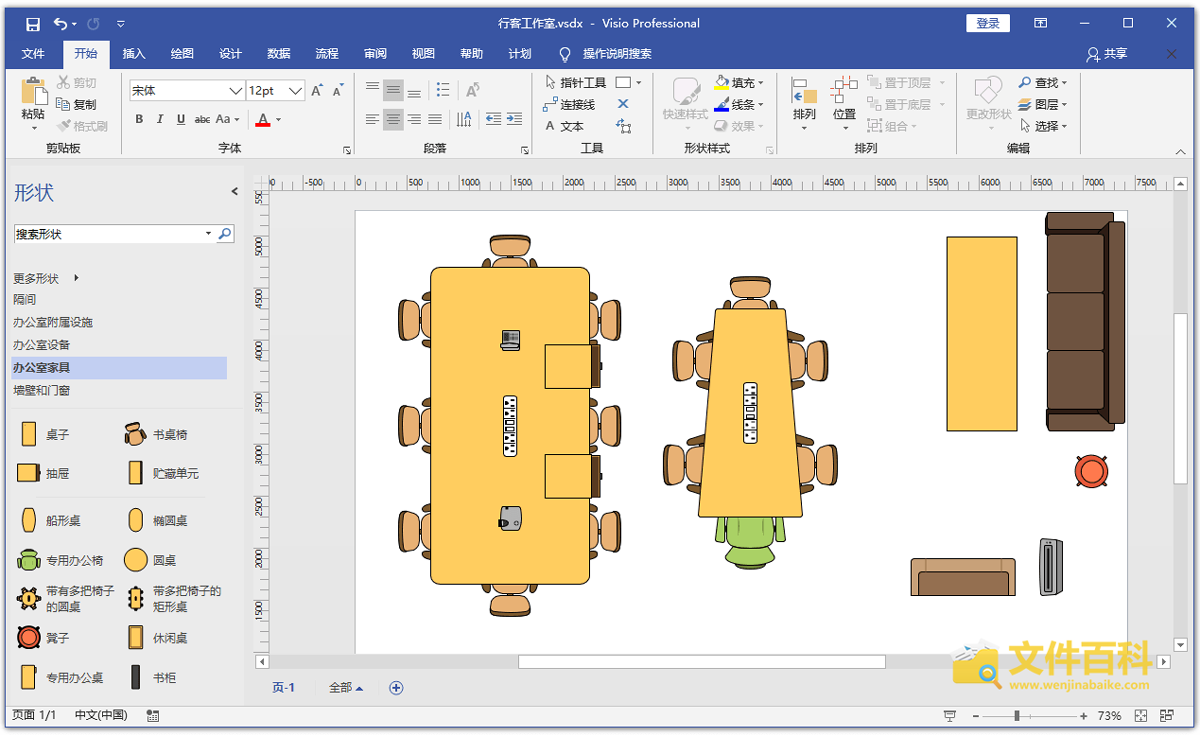Screen dimensions: 1200x737
Task: Toggle Underline formatting
Action: (x=181, y=119)
